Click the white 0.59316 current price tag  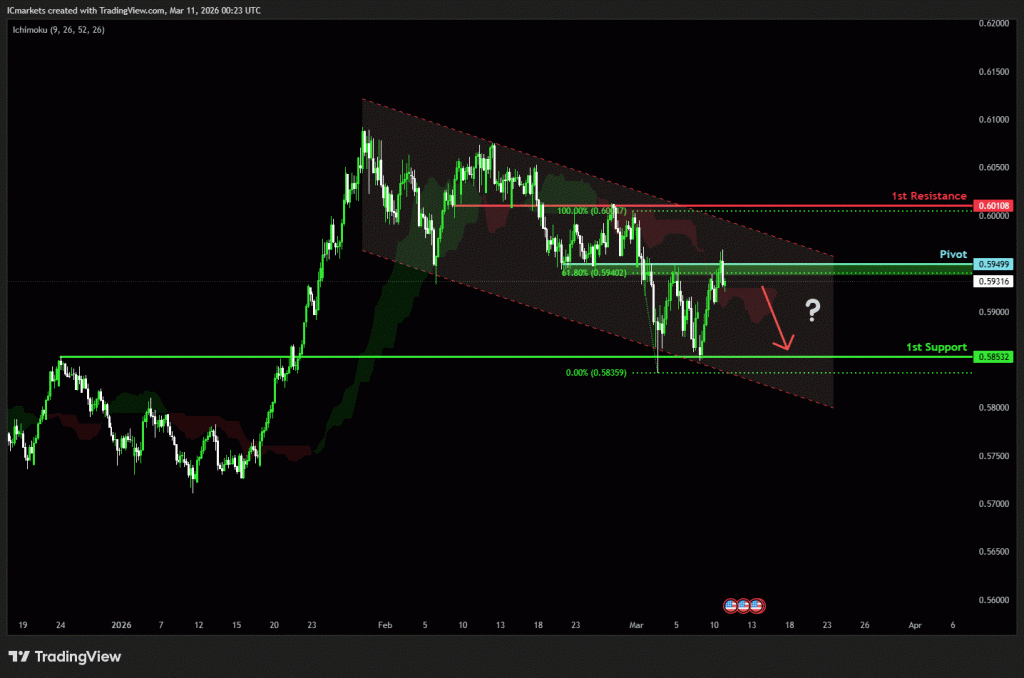point(995,281)
